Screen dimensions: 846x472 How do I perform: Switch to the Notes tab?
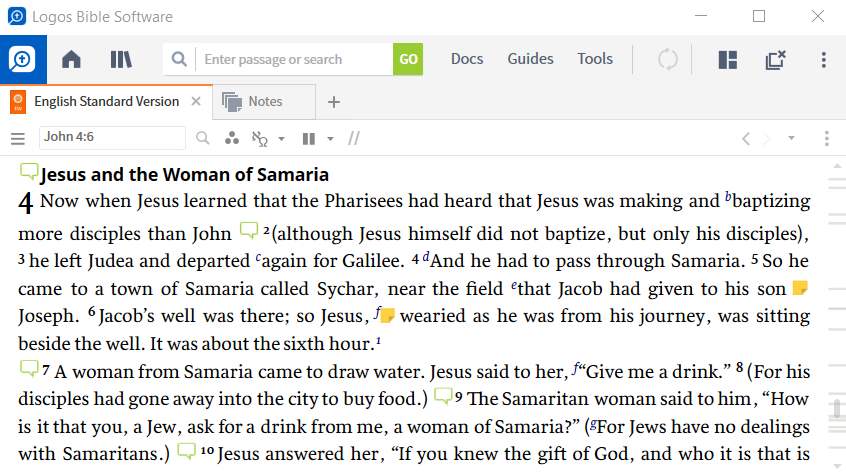(x=264, y=101)
